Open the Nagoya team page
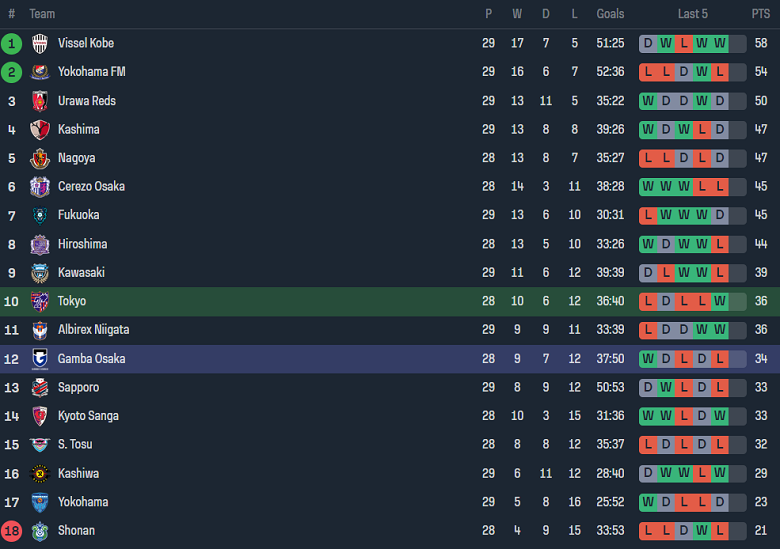 point(77,158)
